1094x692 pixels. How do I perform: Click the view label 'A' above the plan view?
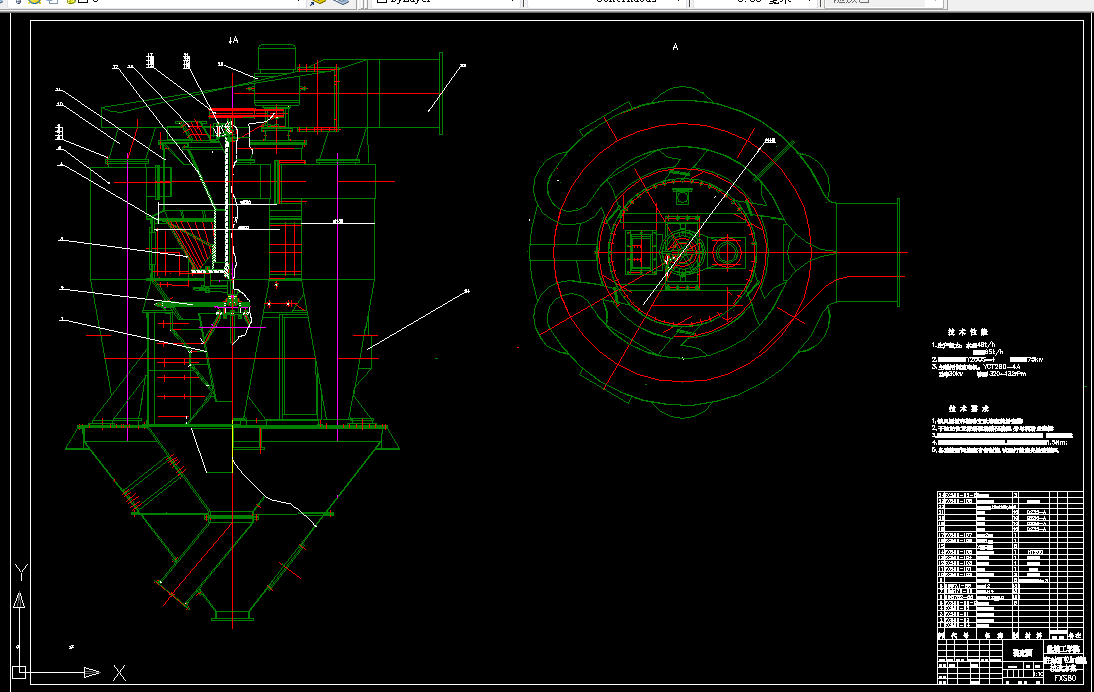point(675,47)
